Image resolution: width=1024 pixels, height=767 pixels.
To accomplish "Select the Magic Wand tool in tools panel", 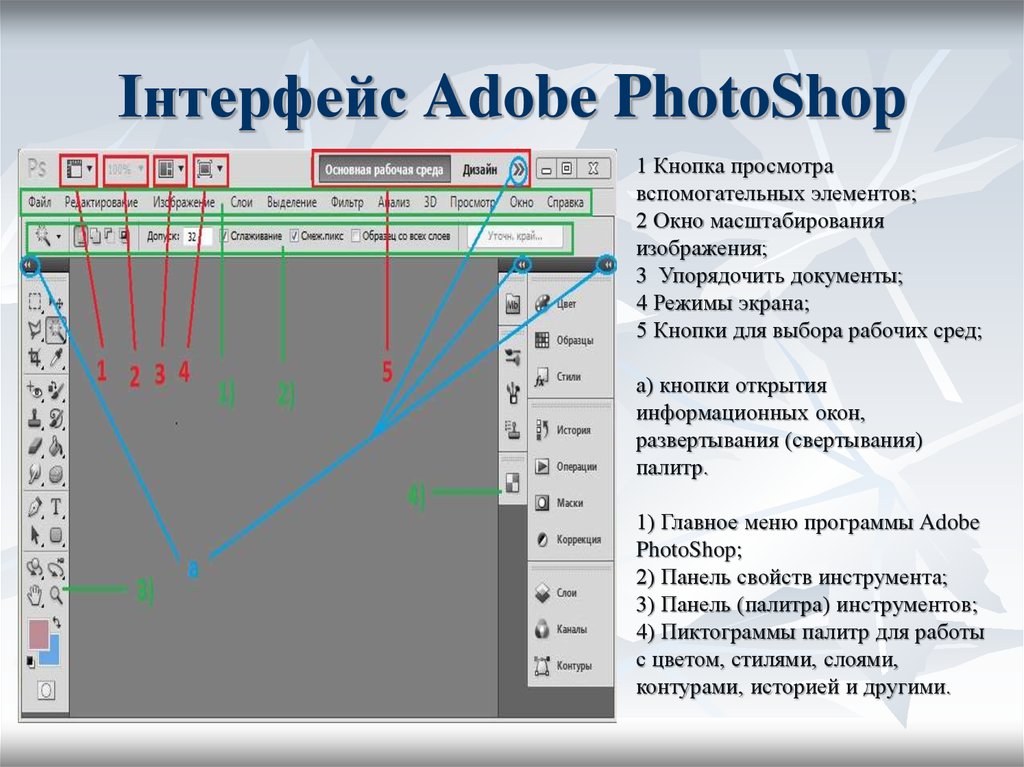I will pos(57,330).
